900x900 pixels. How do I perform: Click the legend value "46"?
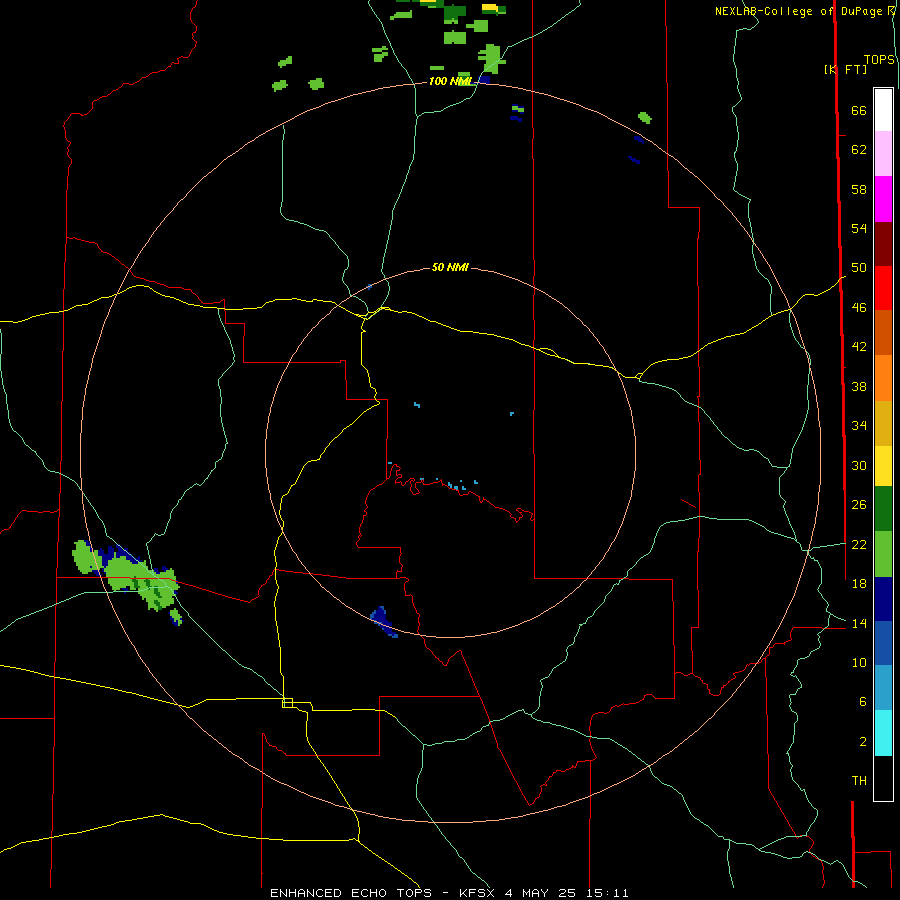pos(859,308)
